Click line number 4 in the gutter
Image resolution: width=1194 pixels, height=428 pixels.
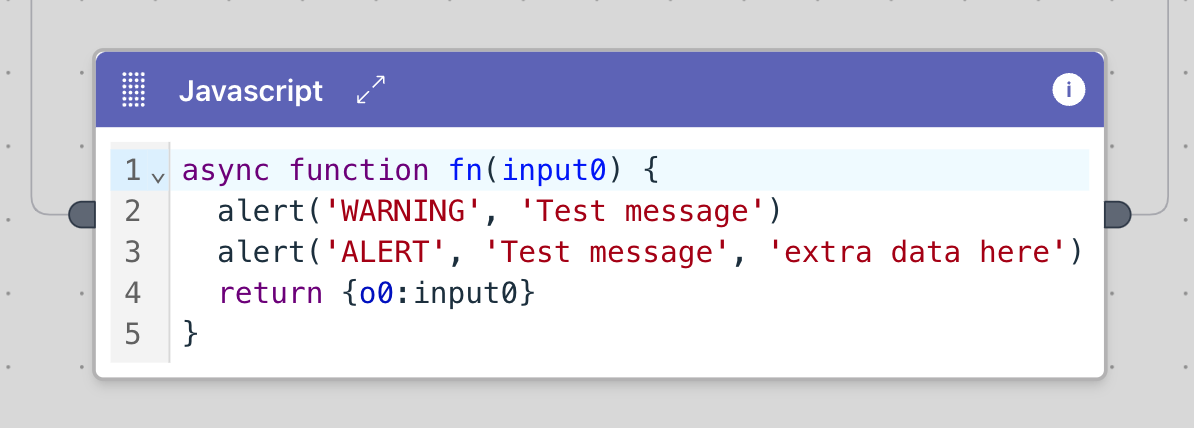tap(132, 294)
